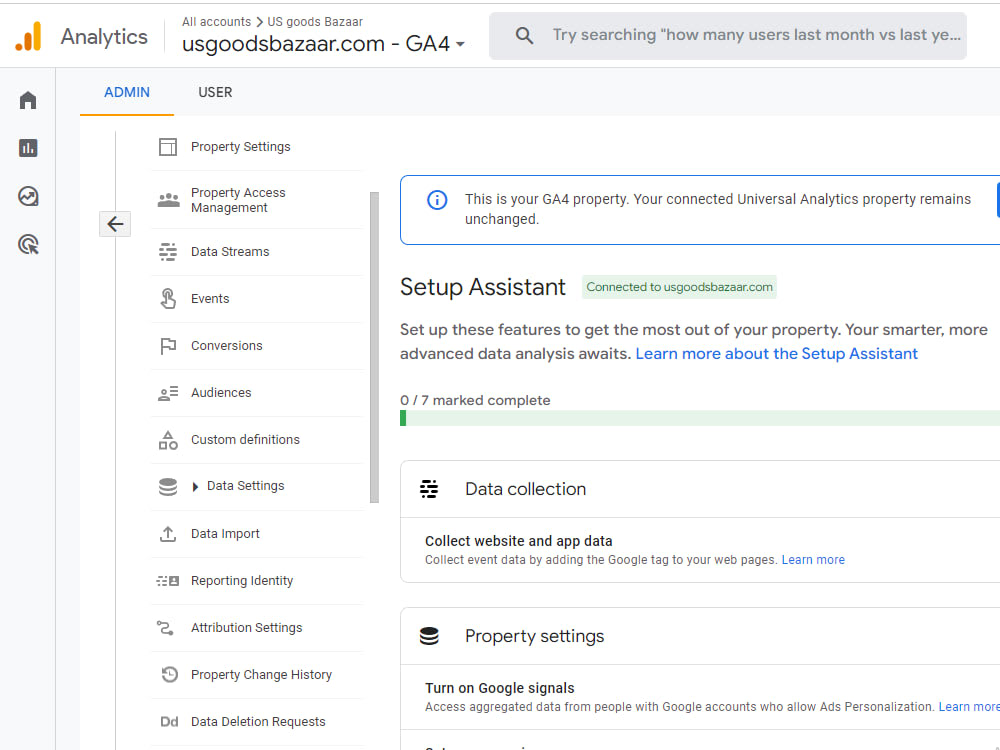This screenshot has width=1000, height=750.
Task: Open the property selector dropdown arrow
Action: pos(460,45)
